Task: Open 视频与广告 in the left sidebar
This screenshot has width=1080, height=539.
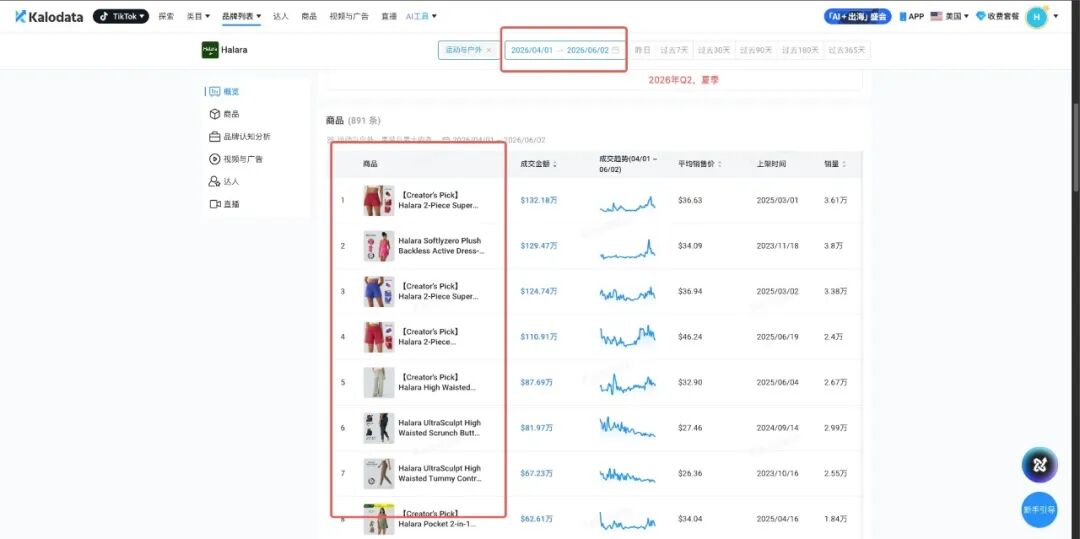Action: point(236,159)
